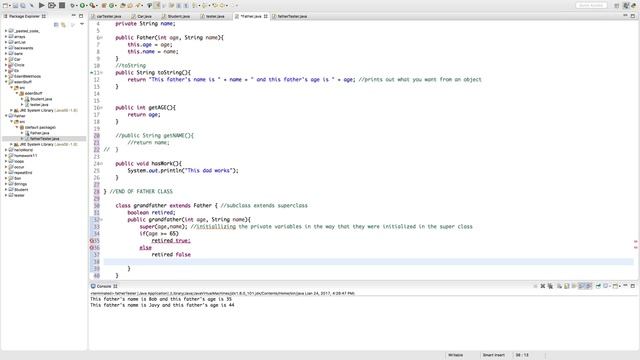The height and width of the screenshot is (360, 640).
Task: Click Collapse All in Package Explorer
Action: pos(56,24)
